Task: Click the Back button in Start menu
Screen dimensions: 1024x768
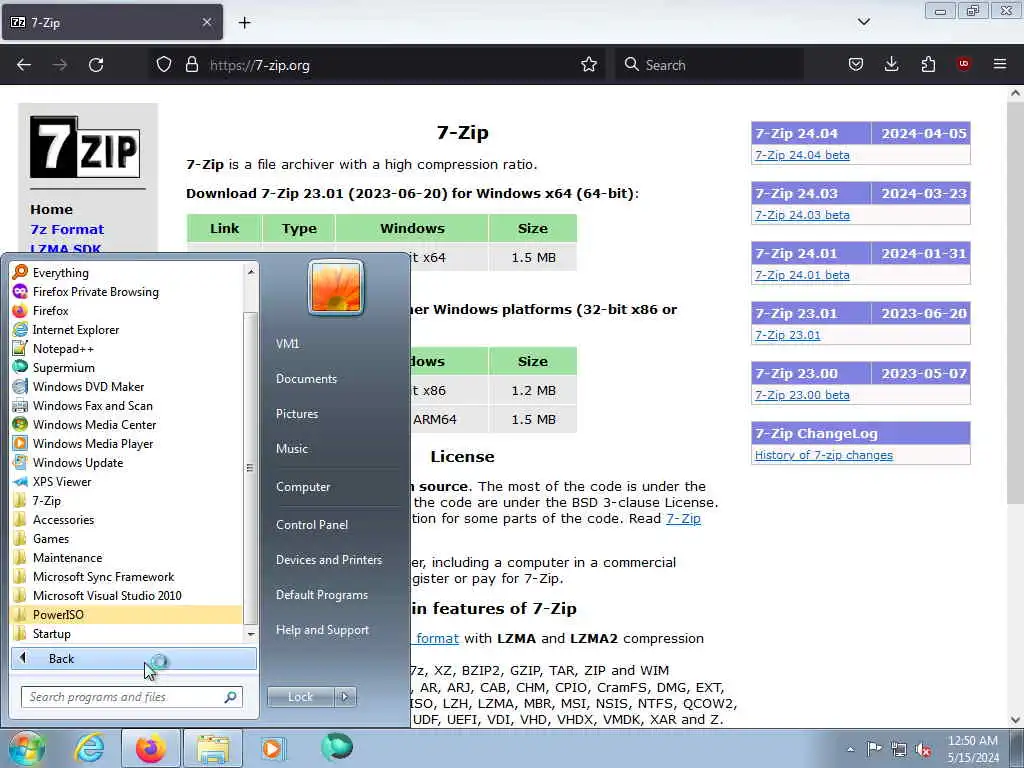Action: click(x=133, y=658)
